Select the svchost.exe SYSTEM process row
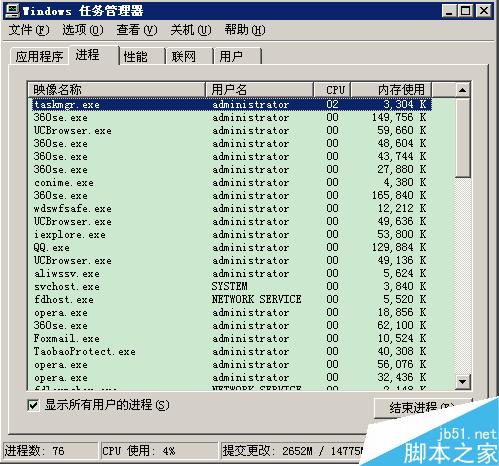499x466 pixels. click(x=232, y=287)
